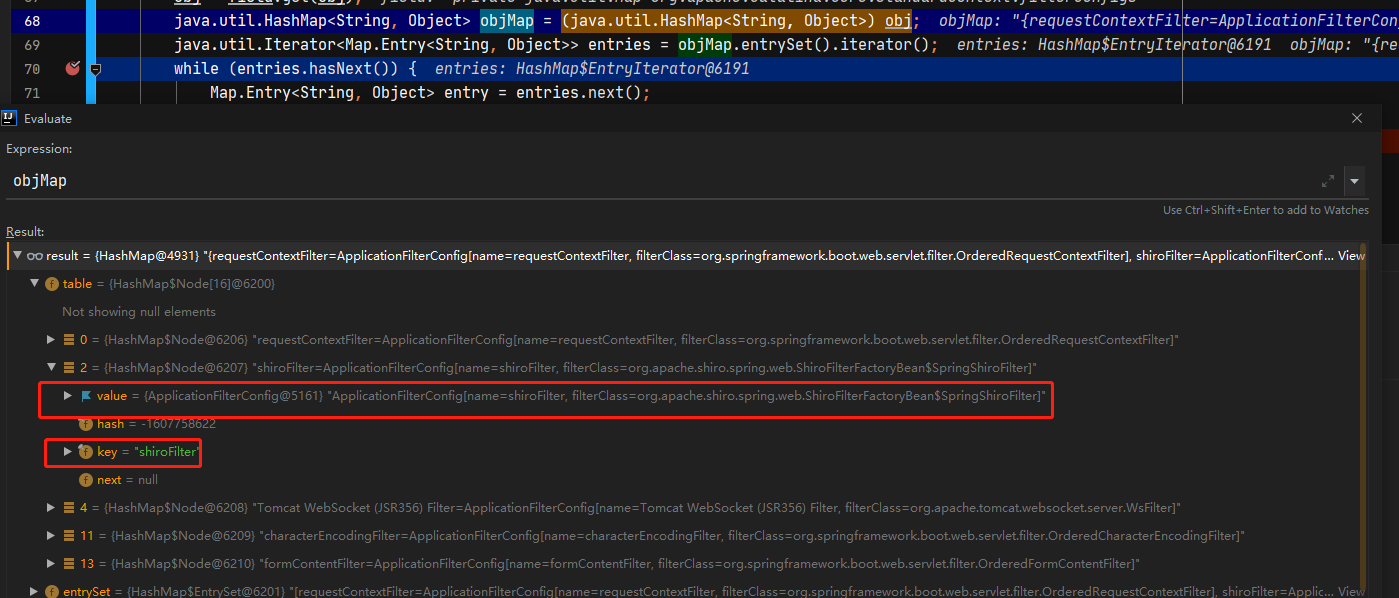Click the fold marker beside line 70
The width and height of the screenshot is (1399, 598).
[96, 69]
